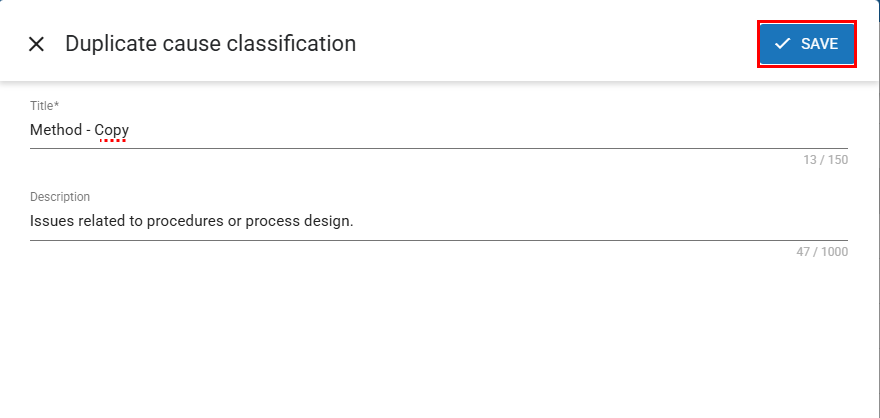880x418 pixels.
Task: Click the word "Method" in the title
Action: tap(56, 130)
